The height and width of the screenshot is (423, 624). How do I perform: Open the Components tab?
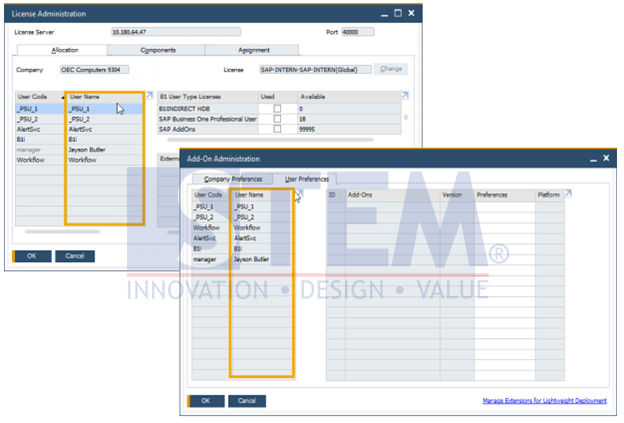tap(156, 50)
